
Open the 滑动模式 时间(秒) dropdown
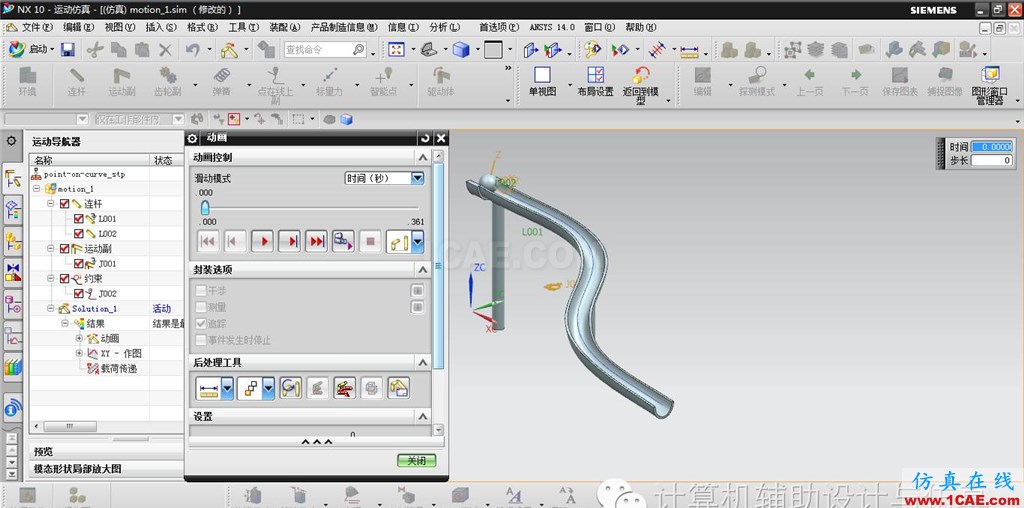[384, 178]
